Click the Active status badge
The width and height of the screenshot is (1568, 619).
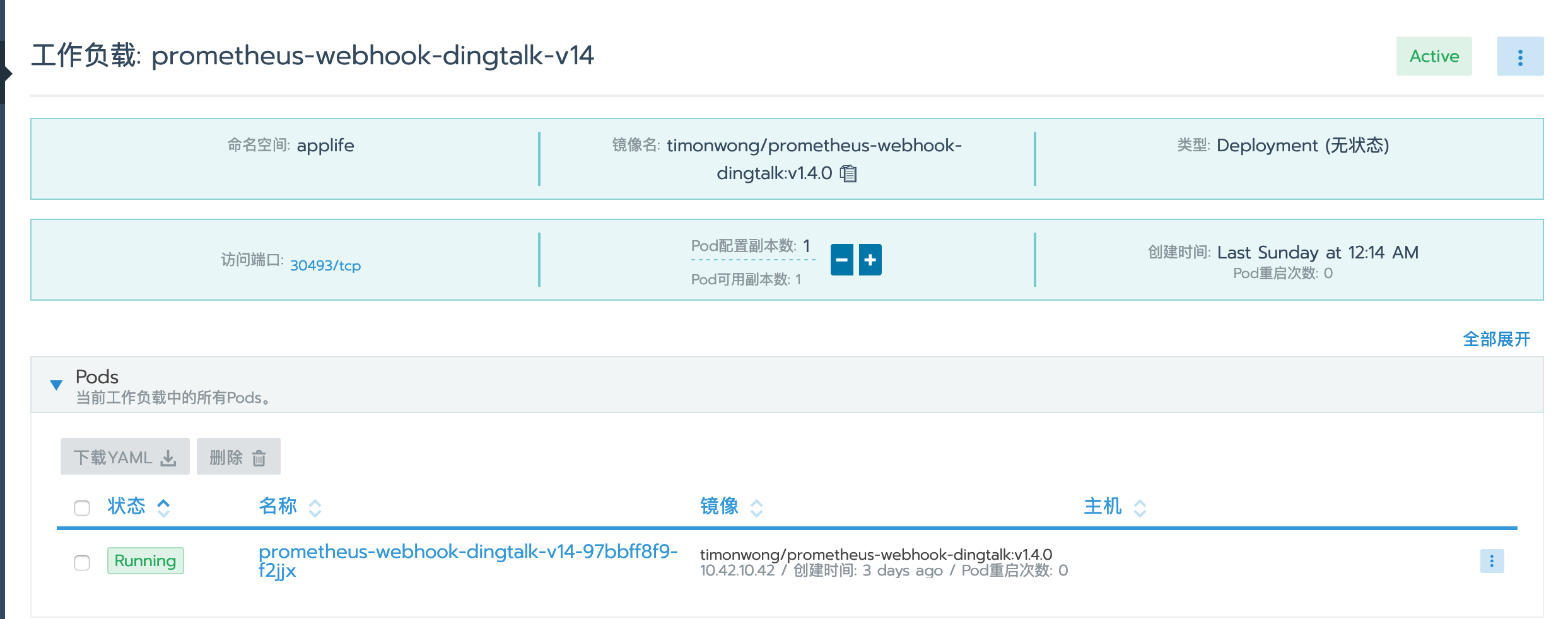[1434, 56]
